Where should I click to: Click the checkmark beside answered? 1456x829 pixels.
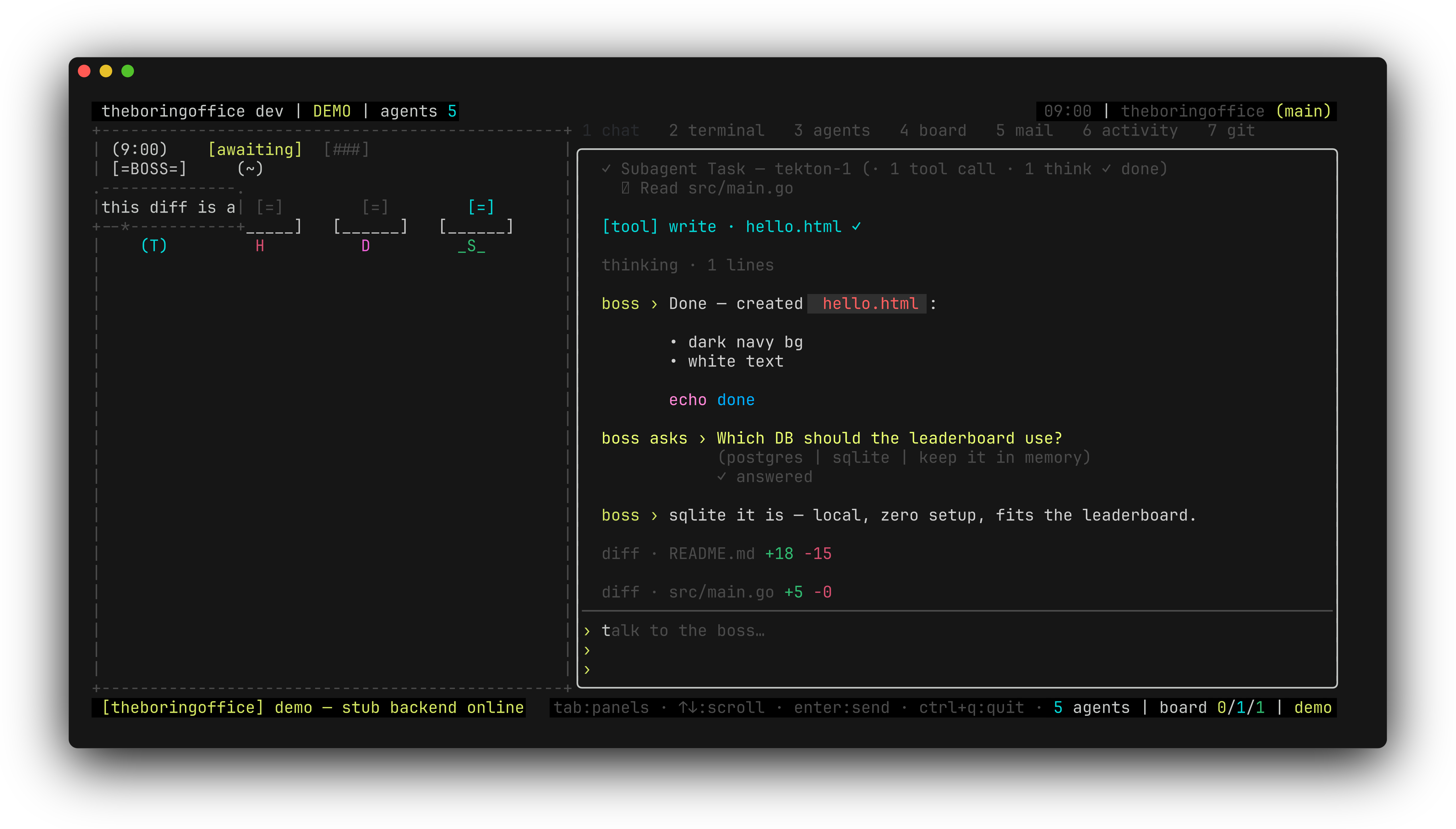[x=721, y=477]
